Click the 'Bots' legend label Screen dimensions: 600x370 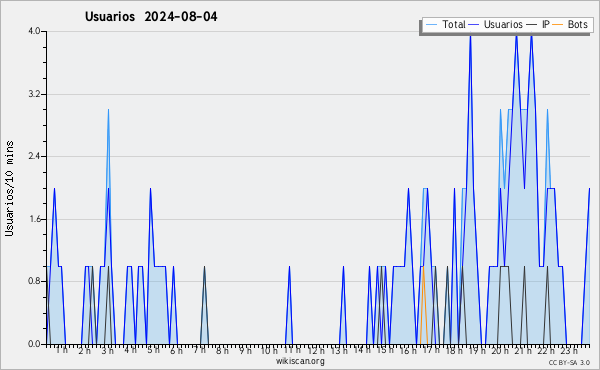(x=577, y=24)
